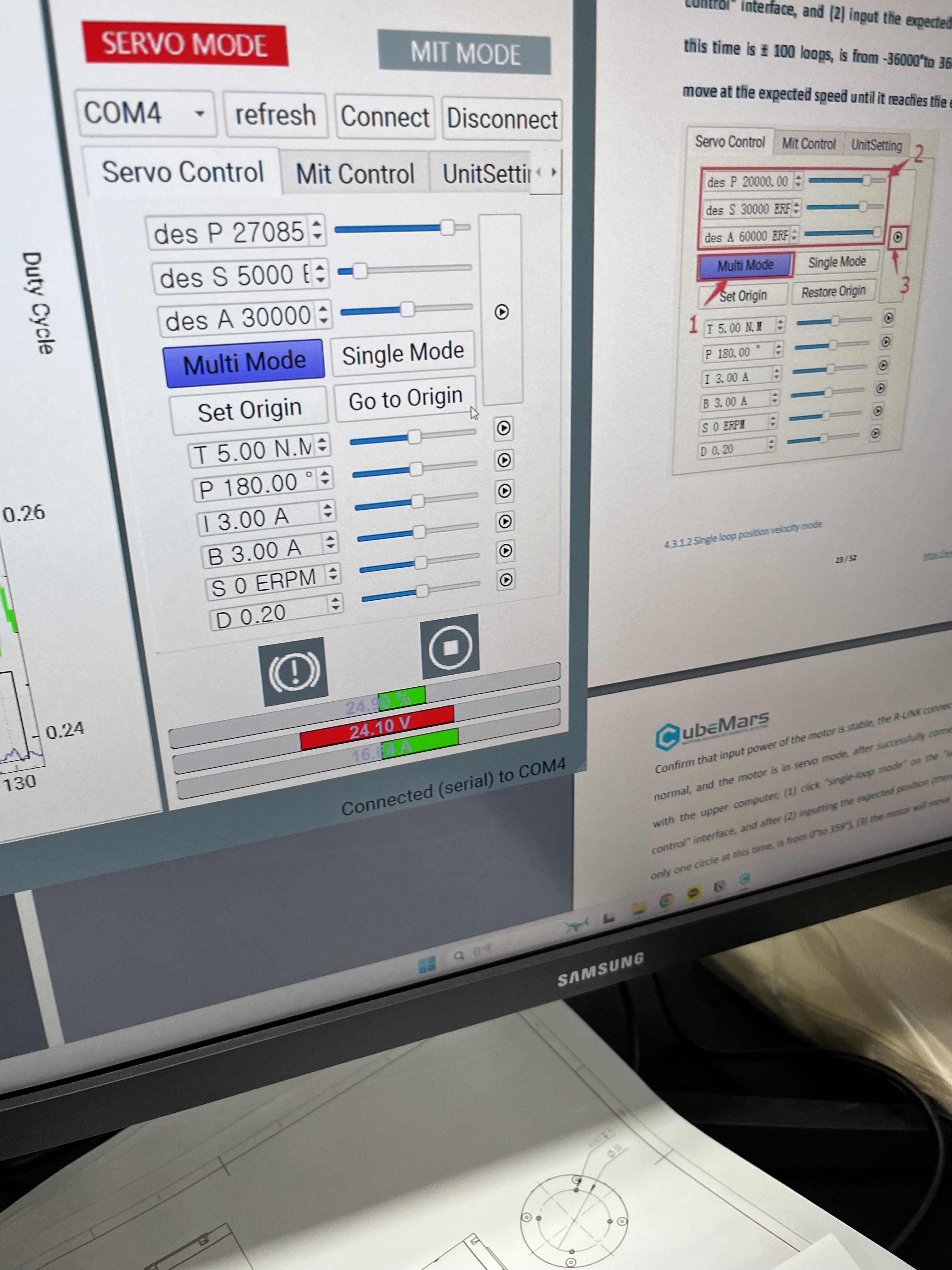Enable SERVO MODE
The height and width of the screenshot is (1270, 952).
[x=185, y=44]
